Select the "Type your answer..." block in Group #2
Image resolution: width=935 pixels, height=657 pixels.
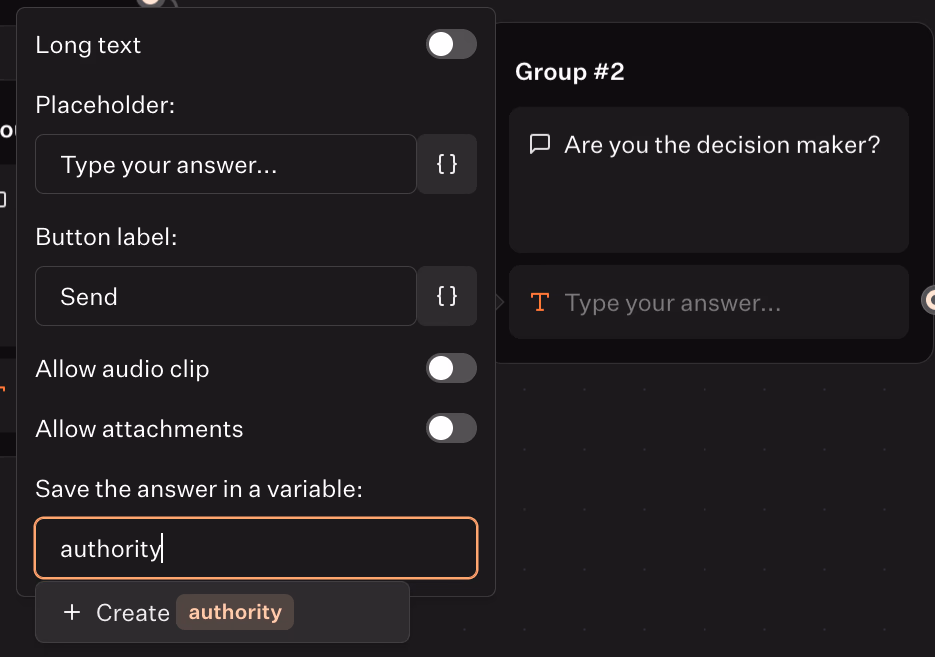point(708,302)
